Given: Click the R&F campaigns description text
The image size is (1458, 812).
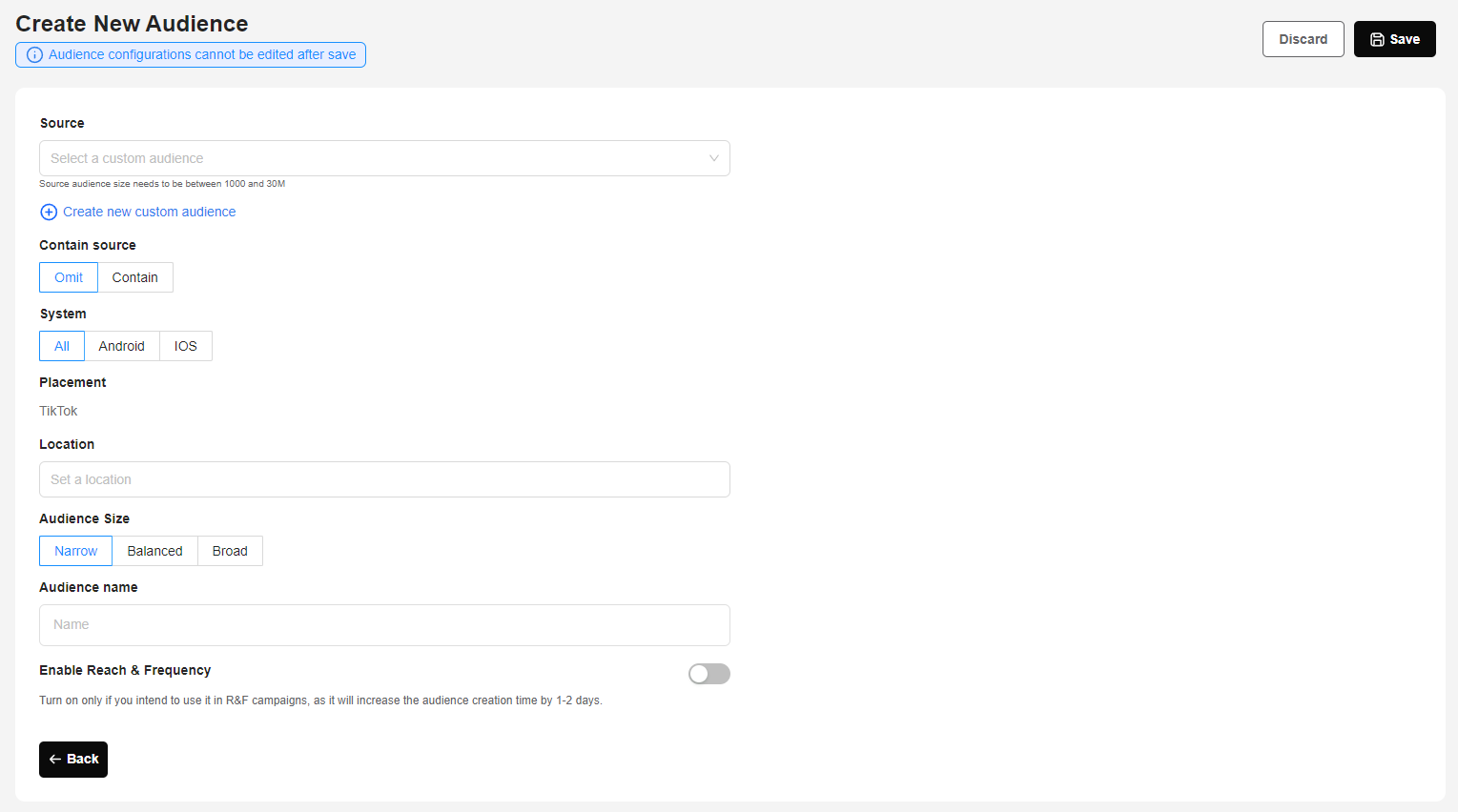Looking at the screenshot, I should (x=320, y=700).
